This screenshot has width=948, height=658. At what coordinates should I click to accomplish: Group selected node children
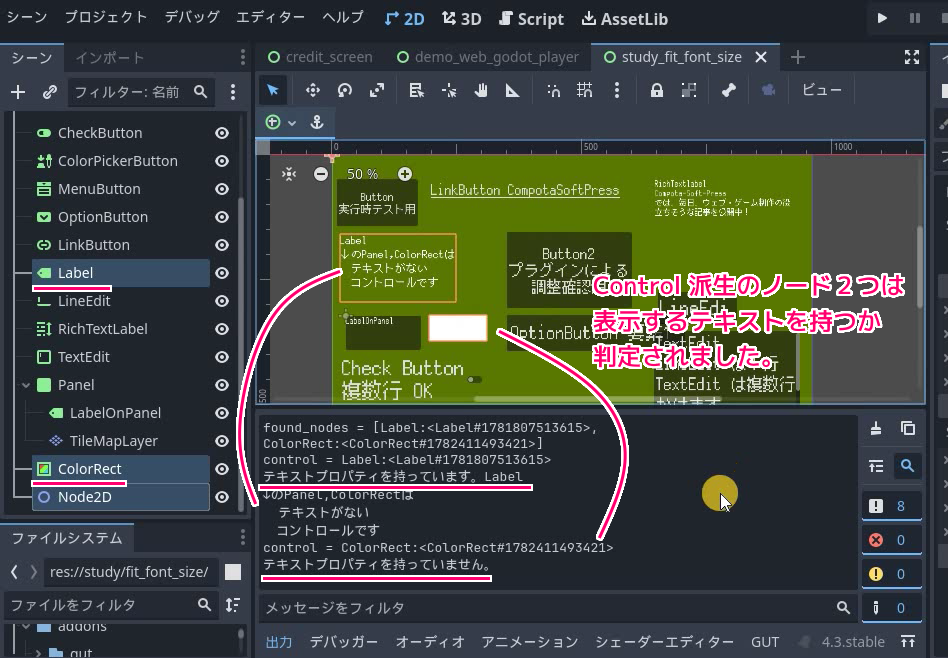click(x=689, y=91)
